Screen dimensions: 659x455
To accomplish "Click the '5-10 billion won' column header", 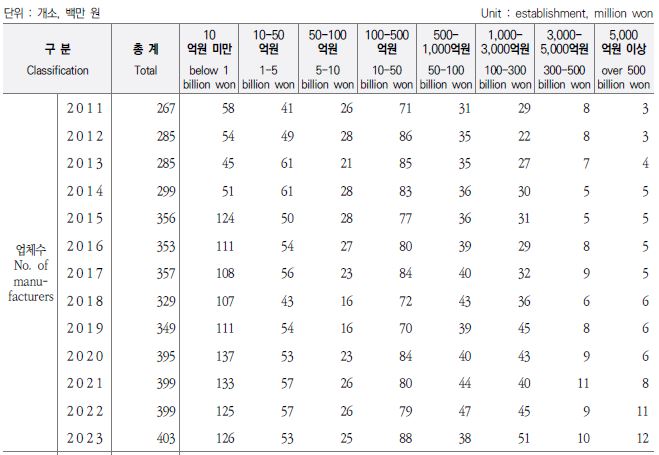I will pyautogui.click(x=327, y=59).
